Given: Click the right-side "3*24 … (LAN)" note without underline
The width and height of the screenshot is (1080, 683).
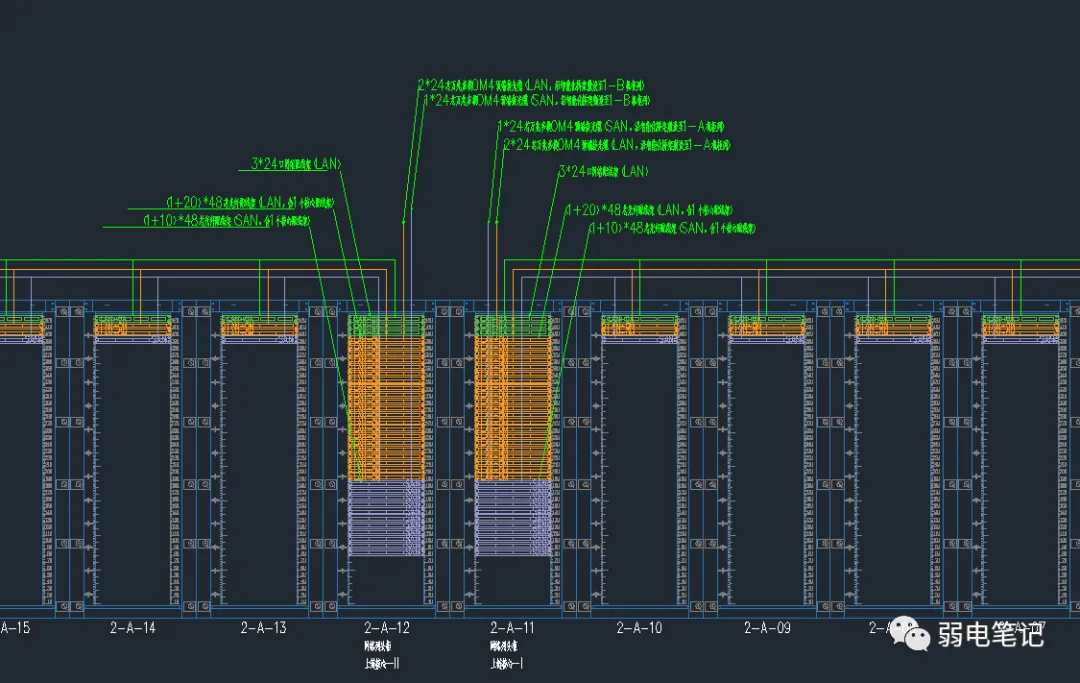Looking at the screenshot, I should [x=603, y=171].
